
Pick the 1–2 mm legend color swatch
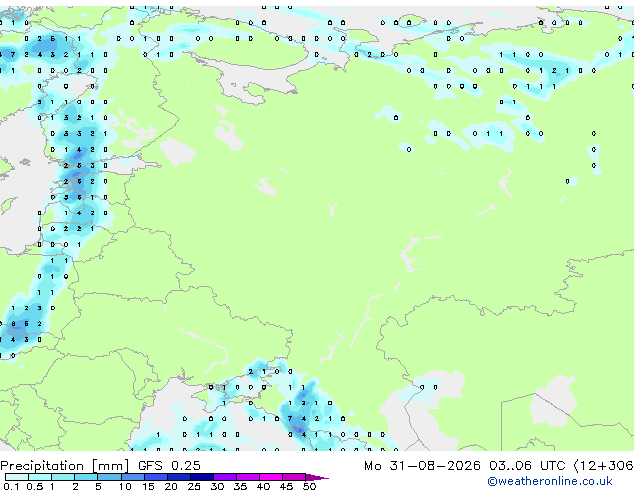tap(63, 477)
